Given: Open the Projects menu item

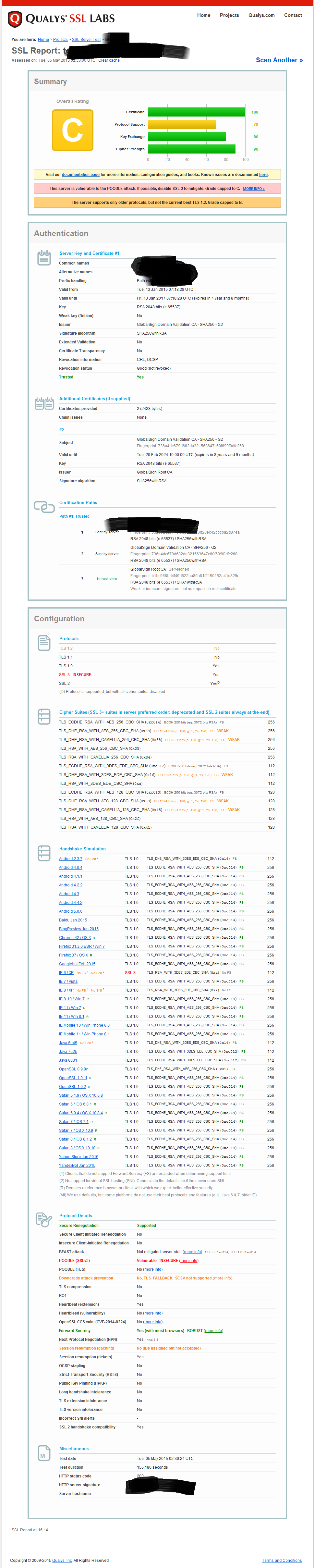Looking at the screenshot, I should [x=229, y=15].
